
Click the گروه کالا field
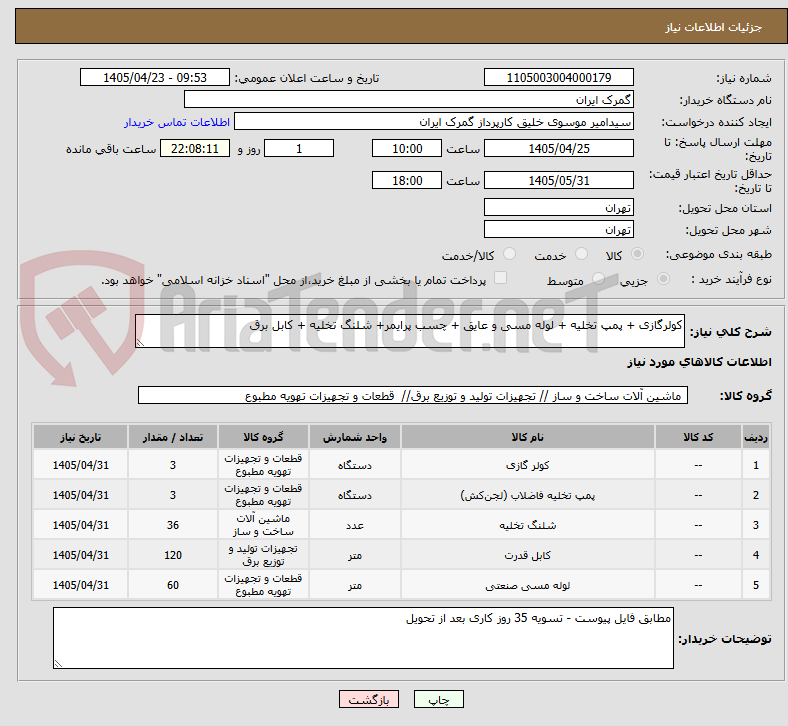[x=413, y=395]
